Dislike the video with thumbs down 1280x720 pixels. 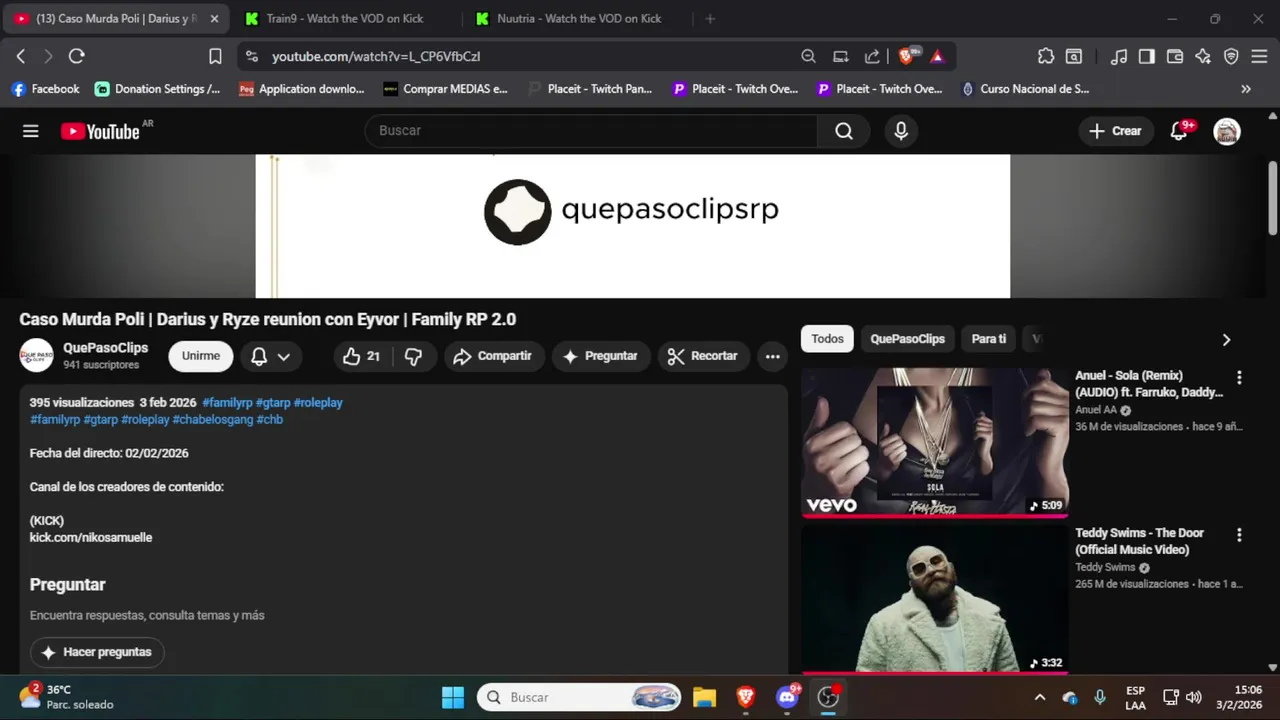[x=413, y=356]
